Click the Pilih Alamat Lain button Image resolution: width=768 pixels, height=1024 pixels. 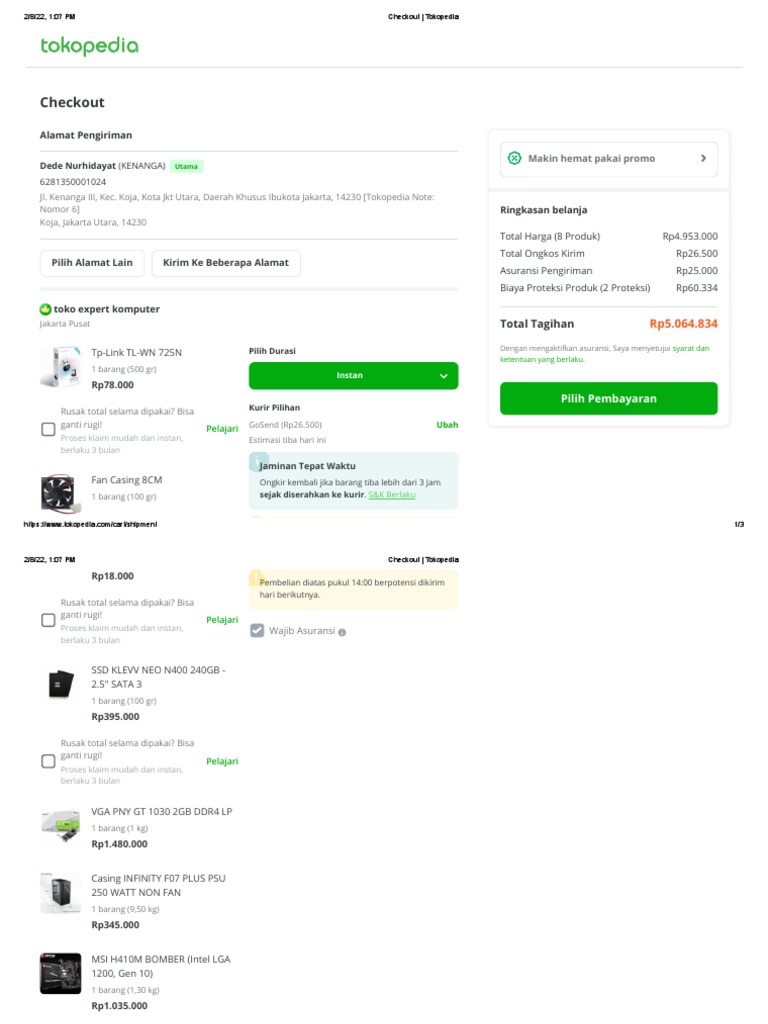tap(92, 263)
